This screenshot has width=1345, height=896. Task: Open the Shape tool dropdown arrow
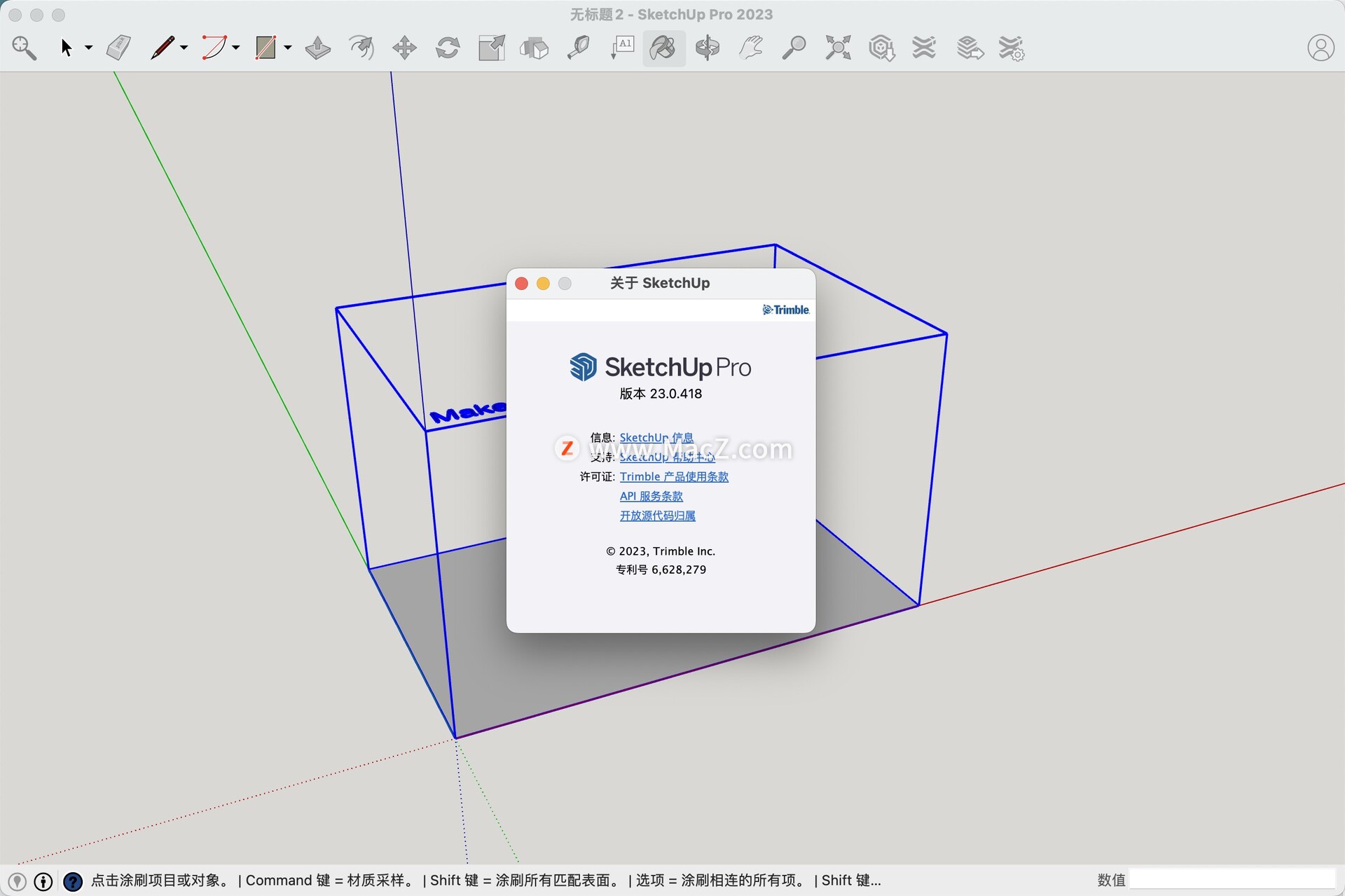click(x=288, y=48)
